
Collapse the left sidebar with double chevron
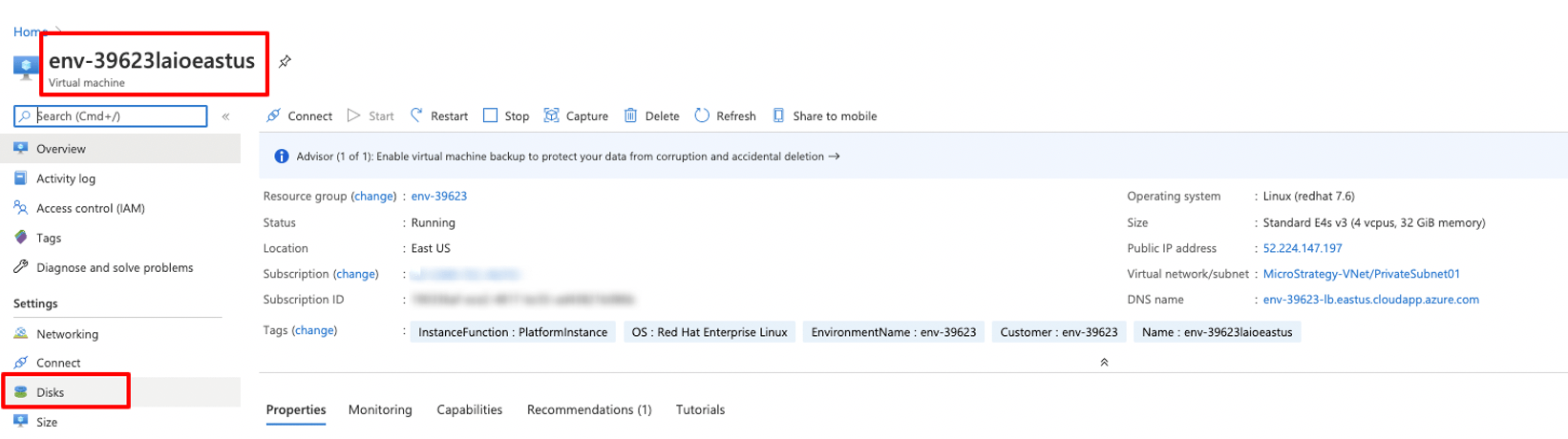[x=225, y=116]
